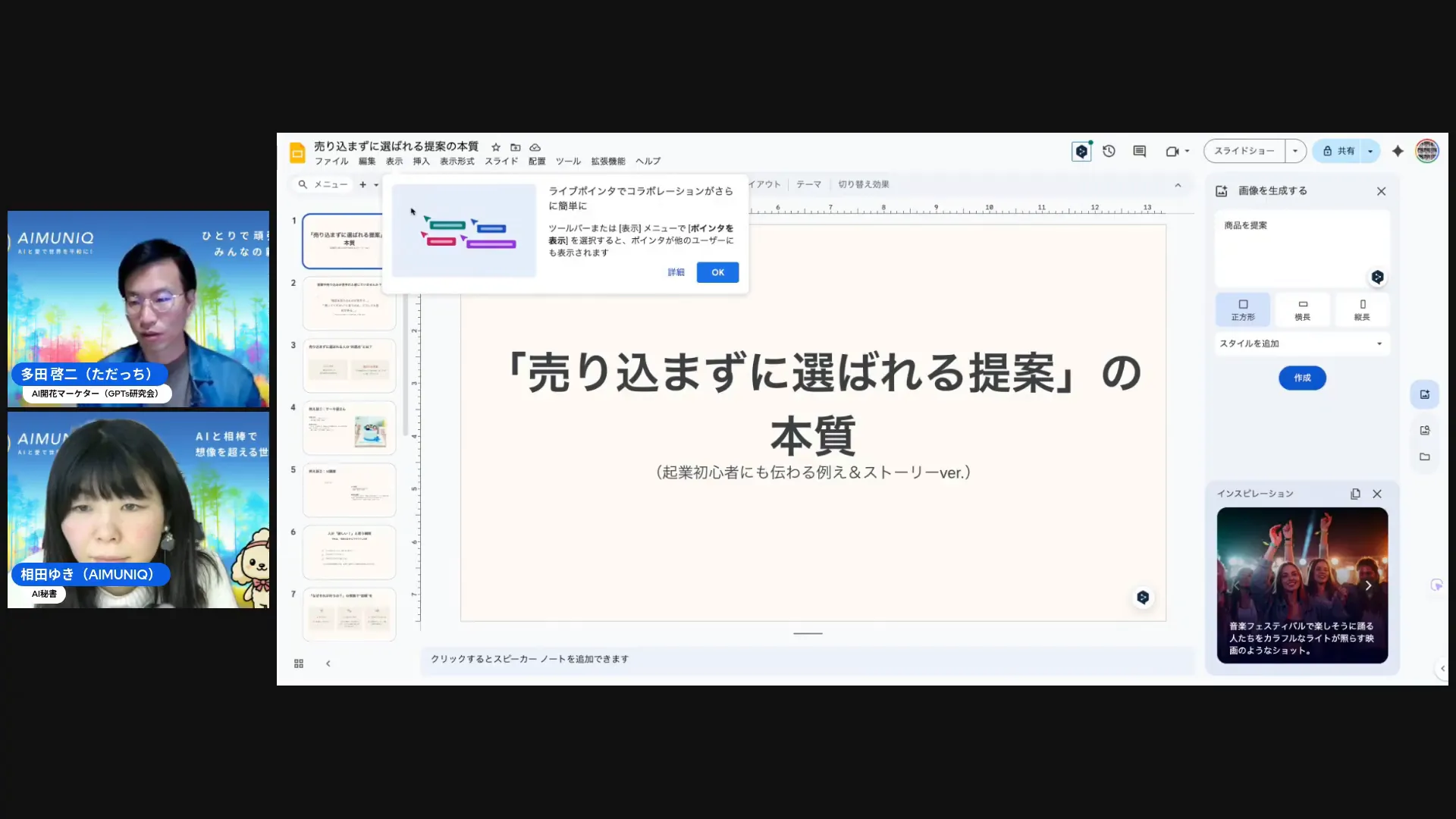Open the 挿入 menu

(421, 161)
